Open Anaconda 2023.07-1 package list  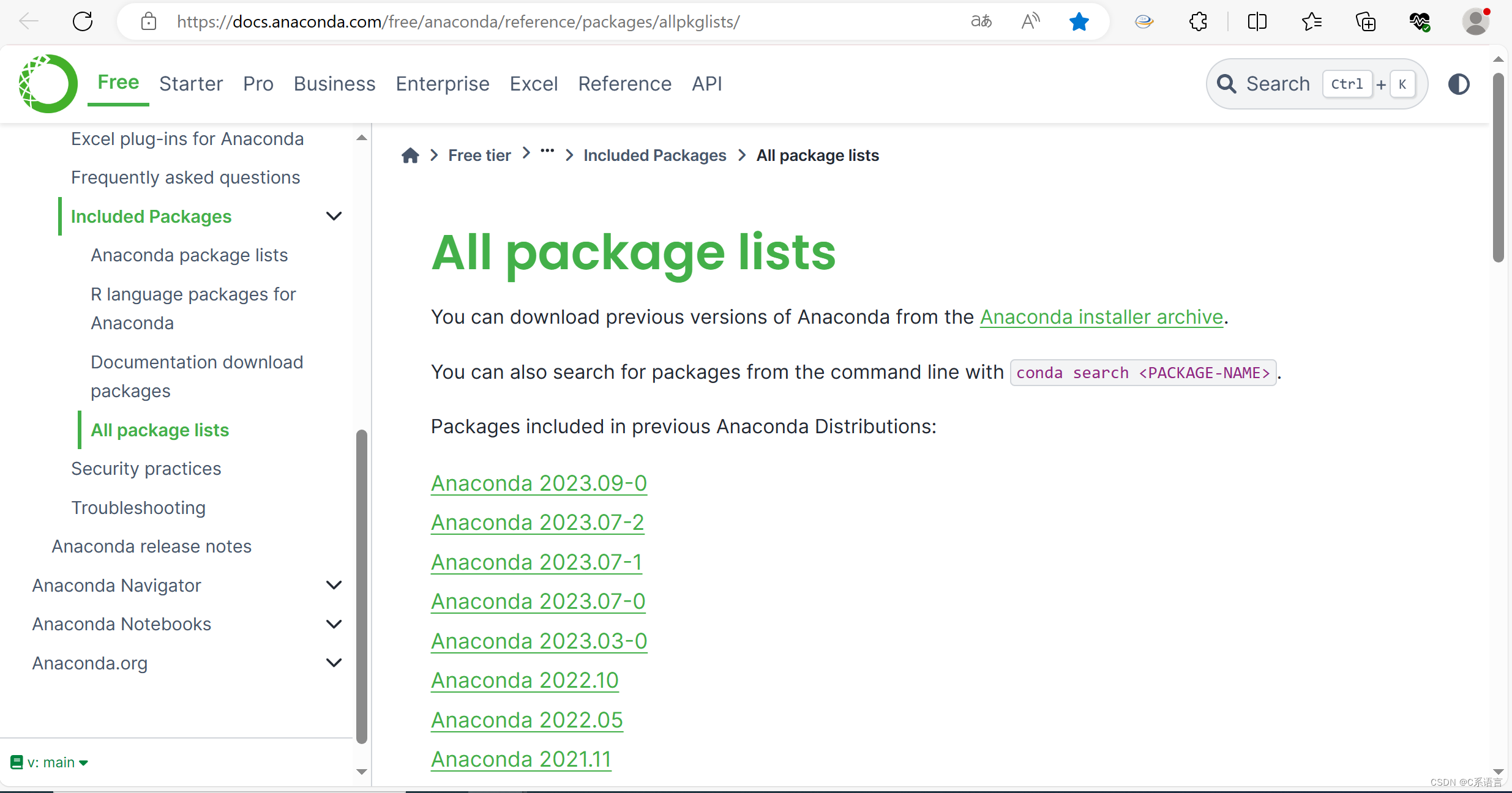536,562
